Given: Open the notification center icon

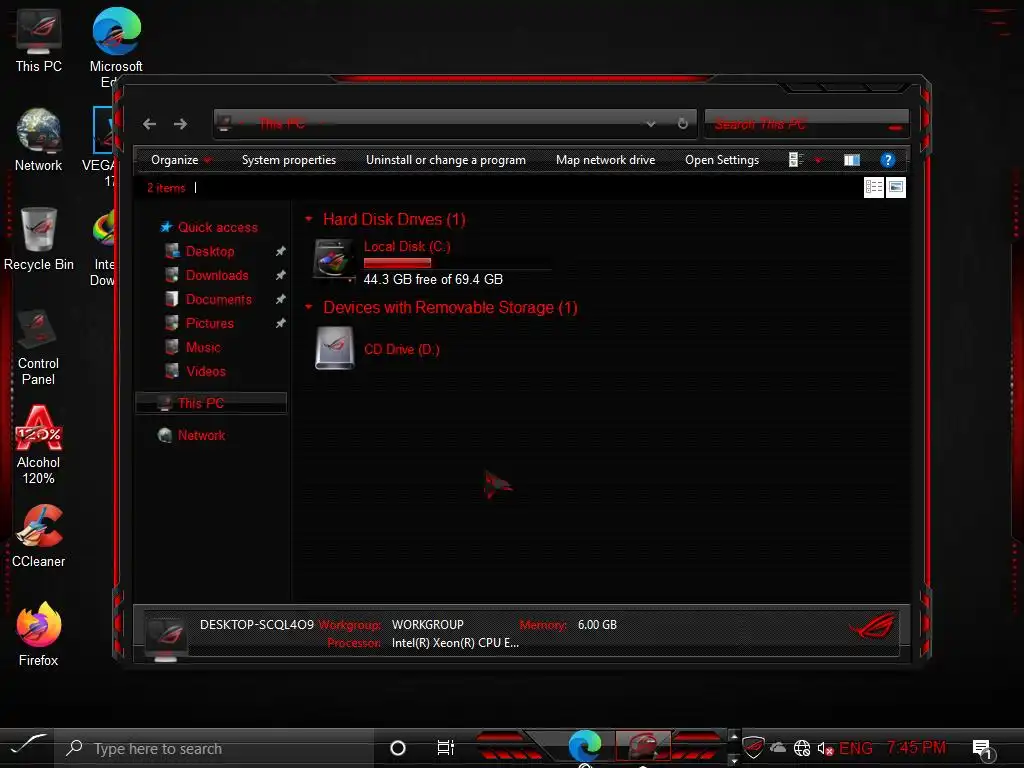Looking at the screenshot, I should [x=983, y=749].
